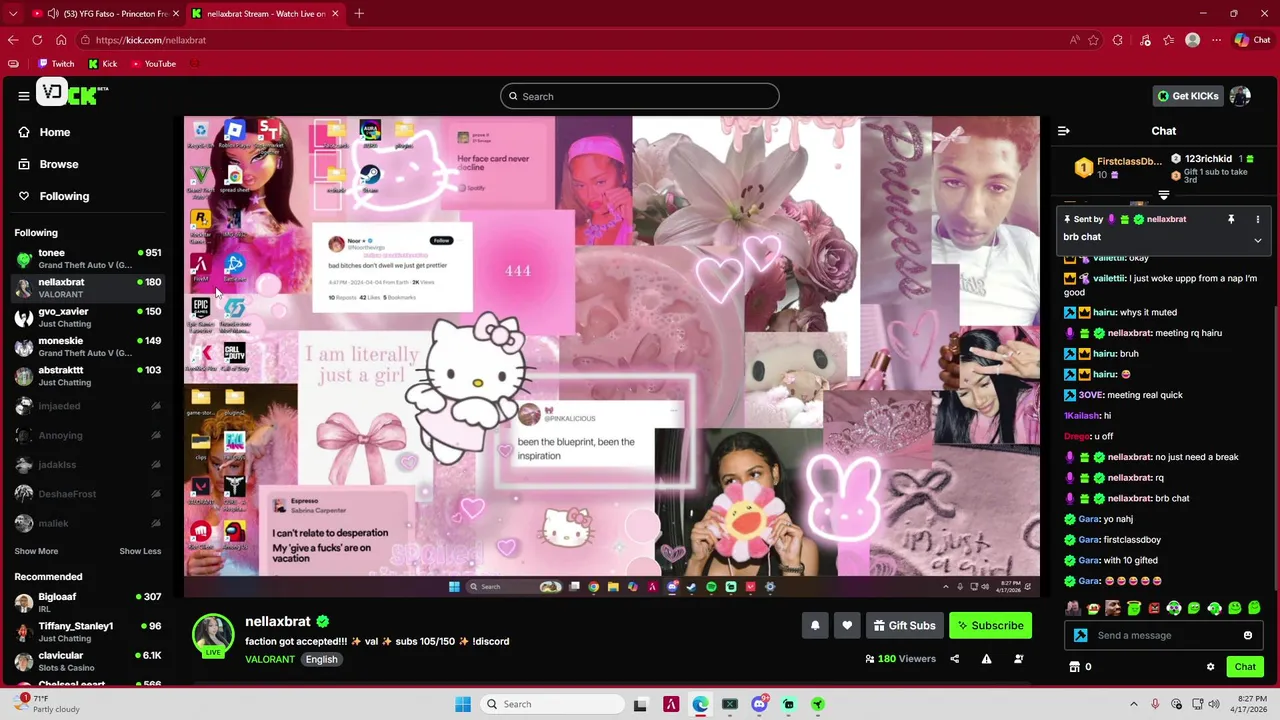1280x720 pixels.
Task: Open Discord icon on Windows taskbar
Action: point(759,704)
